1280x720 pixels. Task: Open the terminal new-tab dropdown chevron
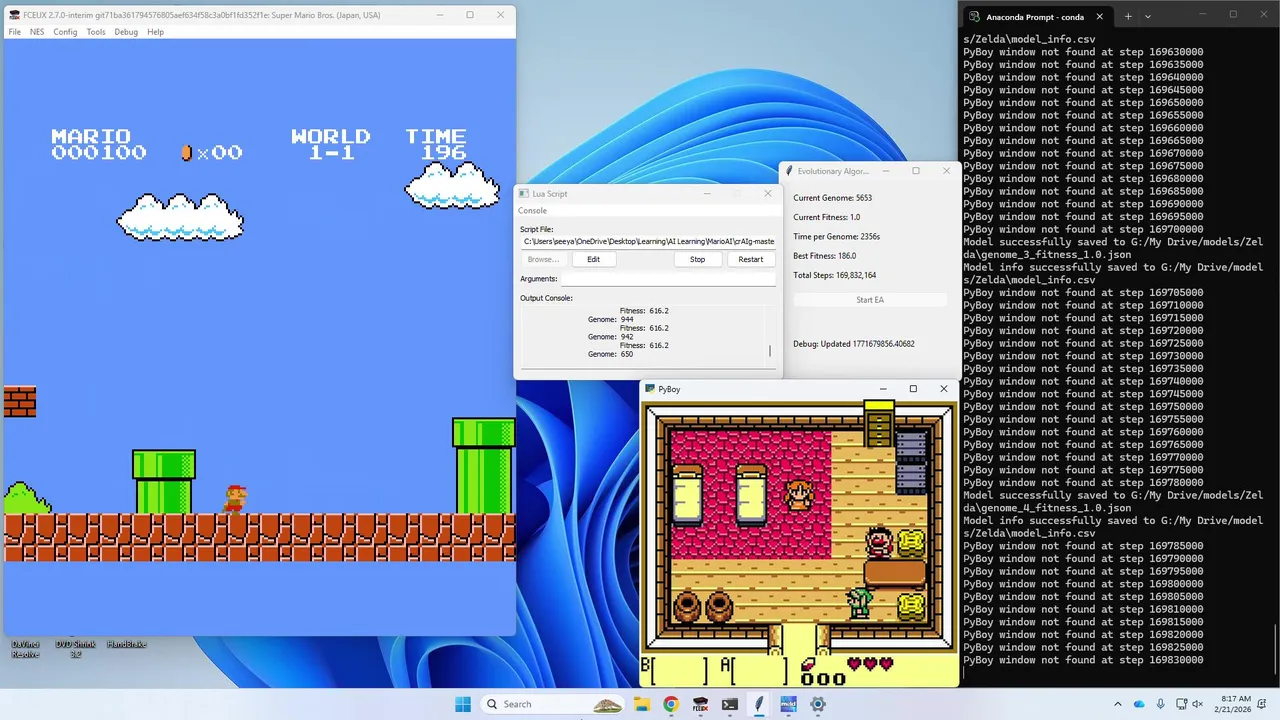click(1148, 16)
